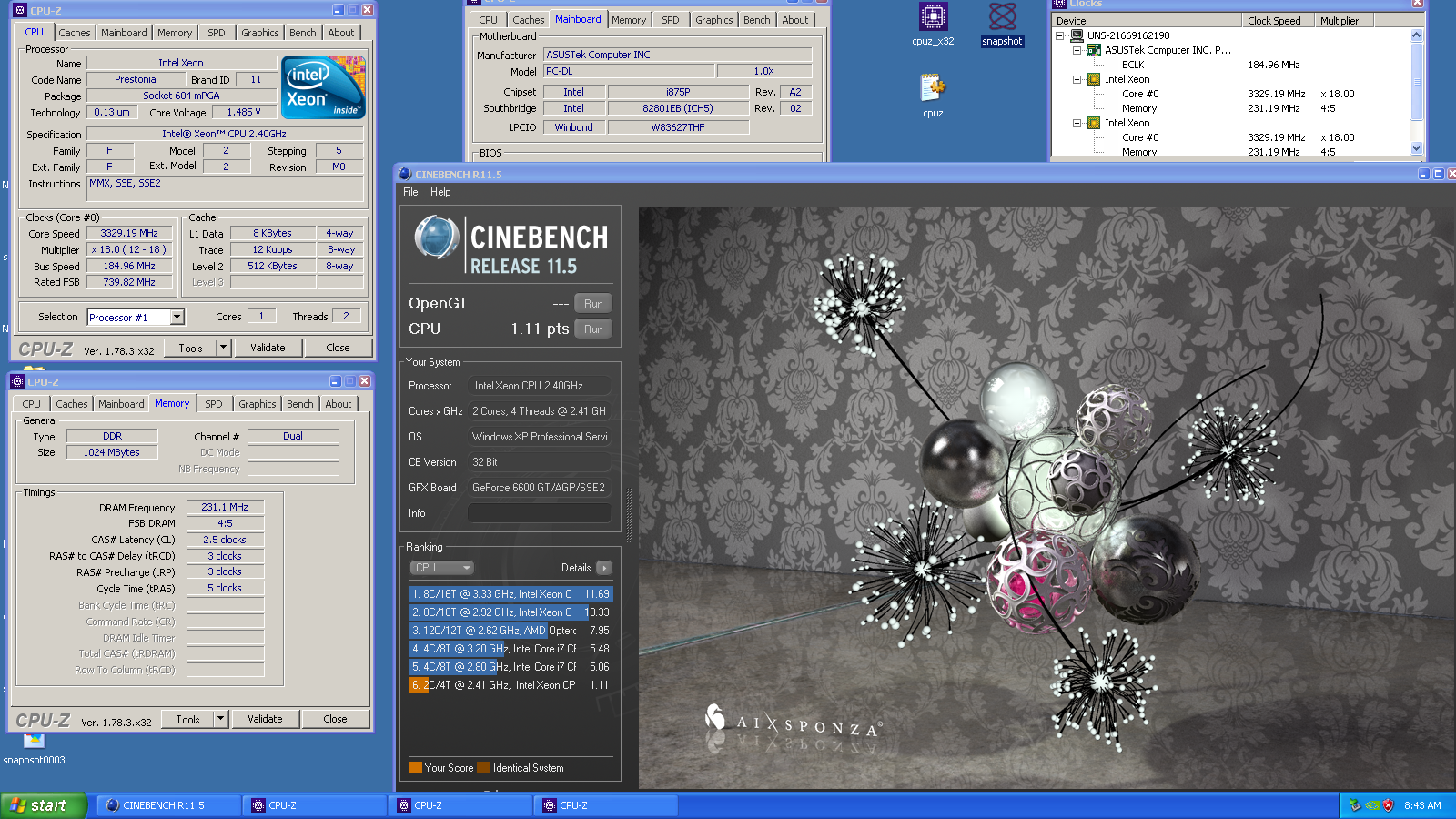Image resolution: width=1456 pixels, height=819 pixels.
Task: Click the Cinebench title bar icon
Action: pos(405,174)
